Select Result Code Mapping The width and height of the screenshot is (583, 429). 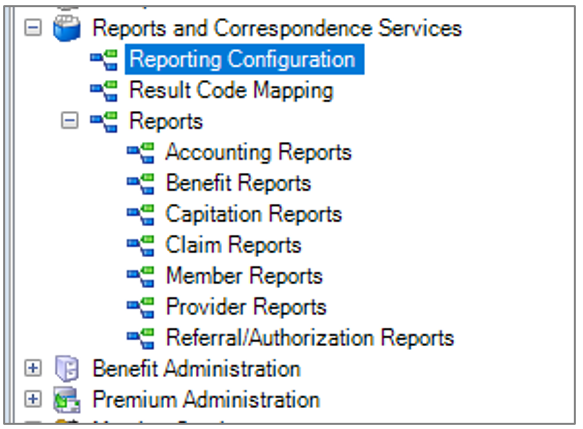point(231,90)
